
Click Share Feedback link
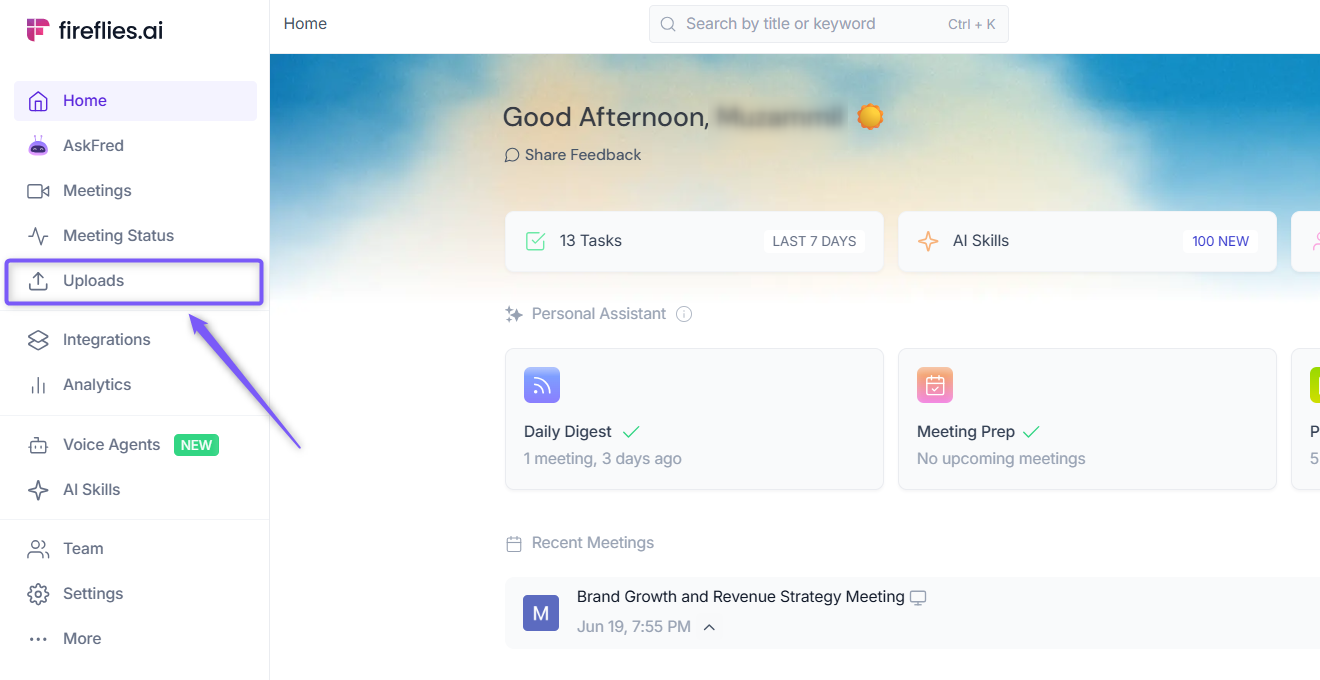click(x=572, y=155)
